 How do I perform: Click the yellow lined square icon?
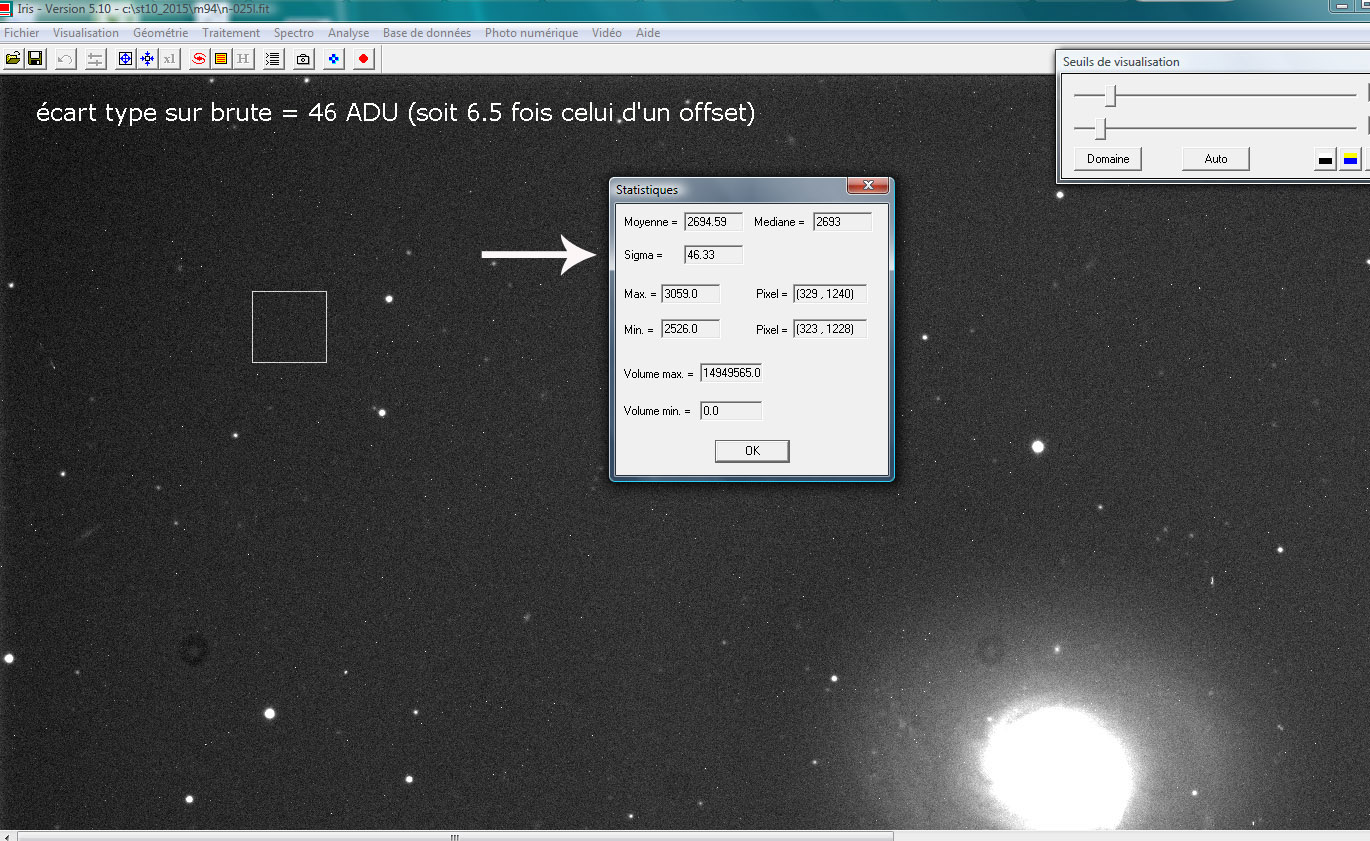tap(221, 59)
